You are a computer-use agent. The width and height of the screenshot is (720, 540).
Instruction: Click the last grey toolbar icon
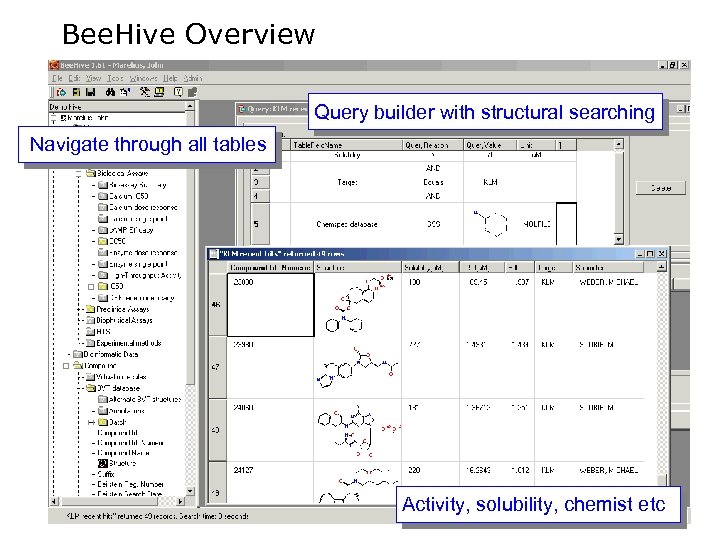coord(192,92)
